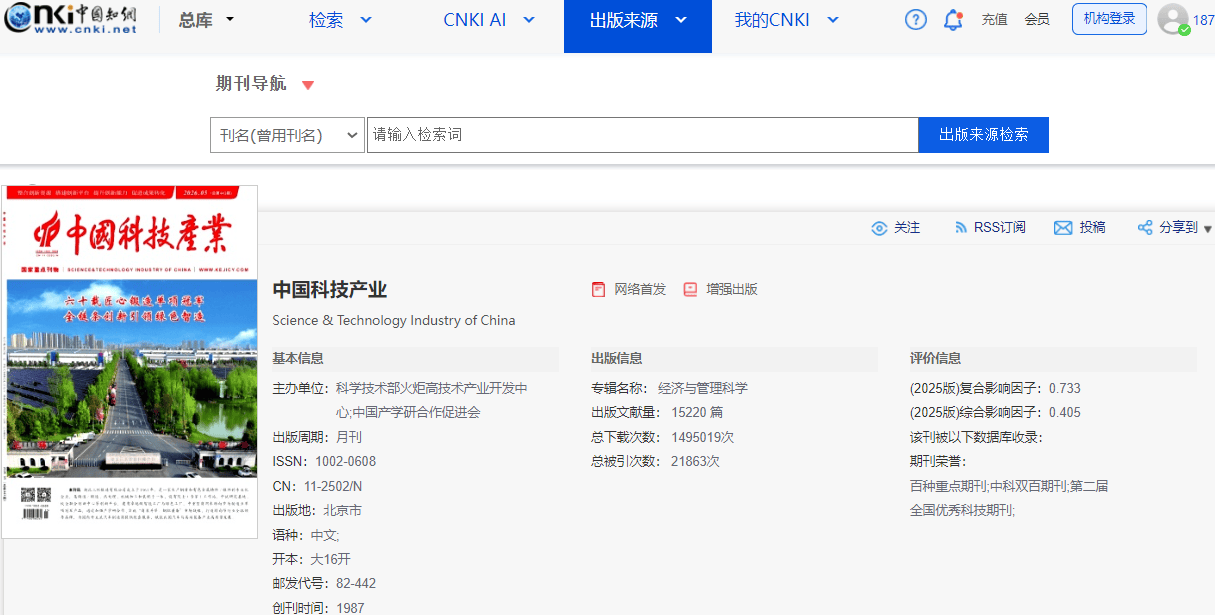Image resolution: width=1215 pixels, height=615 pixels.
Task: Click the 总下载次数 value 1495019次
Action: tap(703, 437)
